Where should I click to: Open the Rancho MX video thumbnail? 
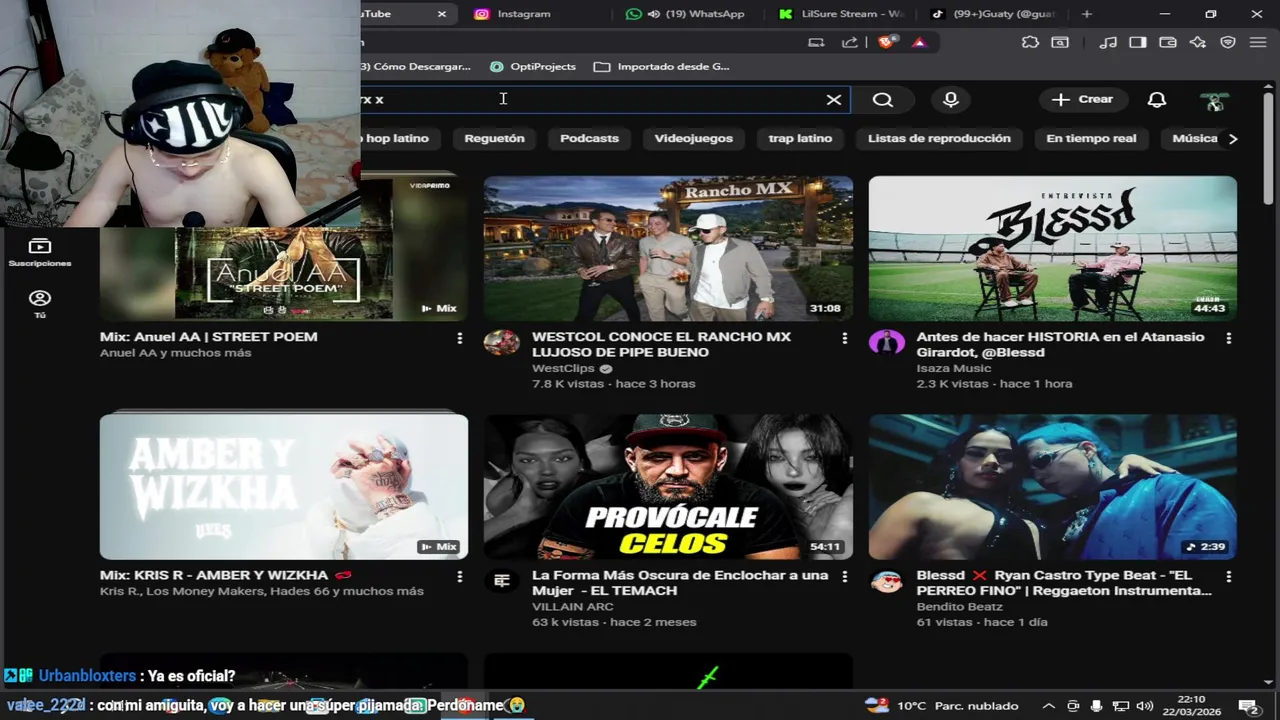[x=668, y=248]
